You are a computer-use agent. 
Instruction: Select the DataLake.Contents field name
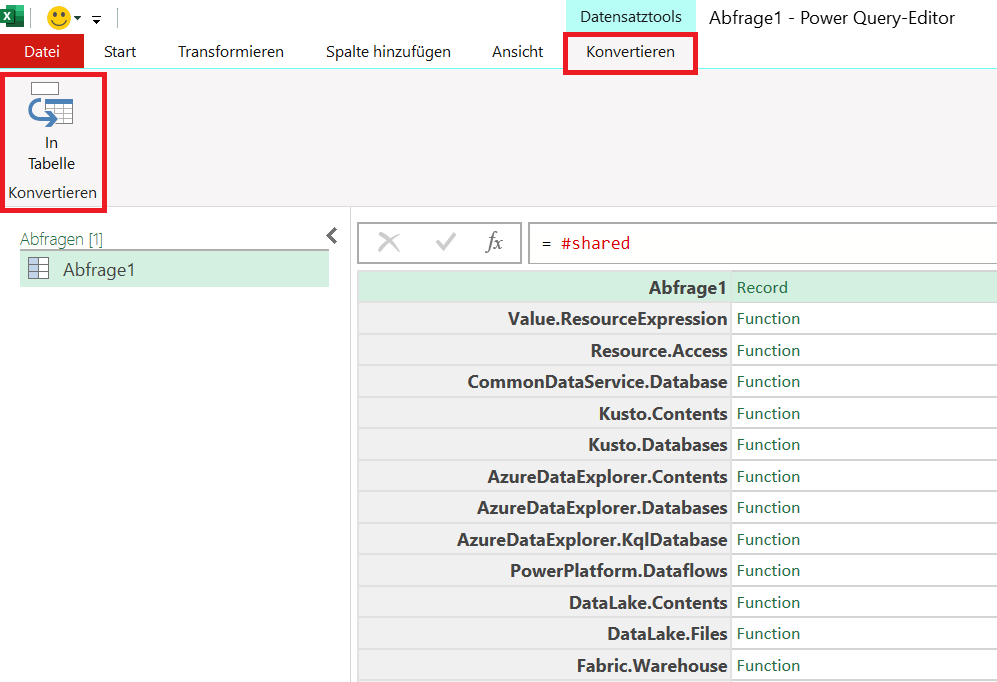(545, 602)
